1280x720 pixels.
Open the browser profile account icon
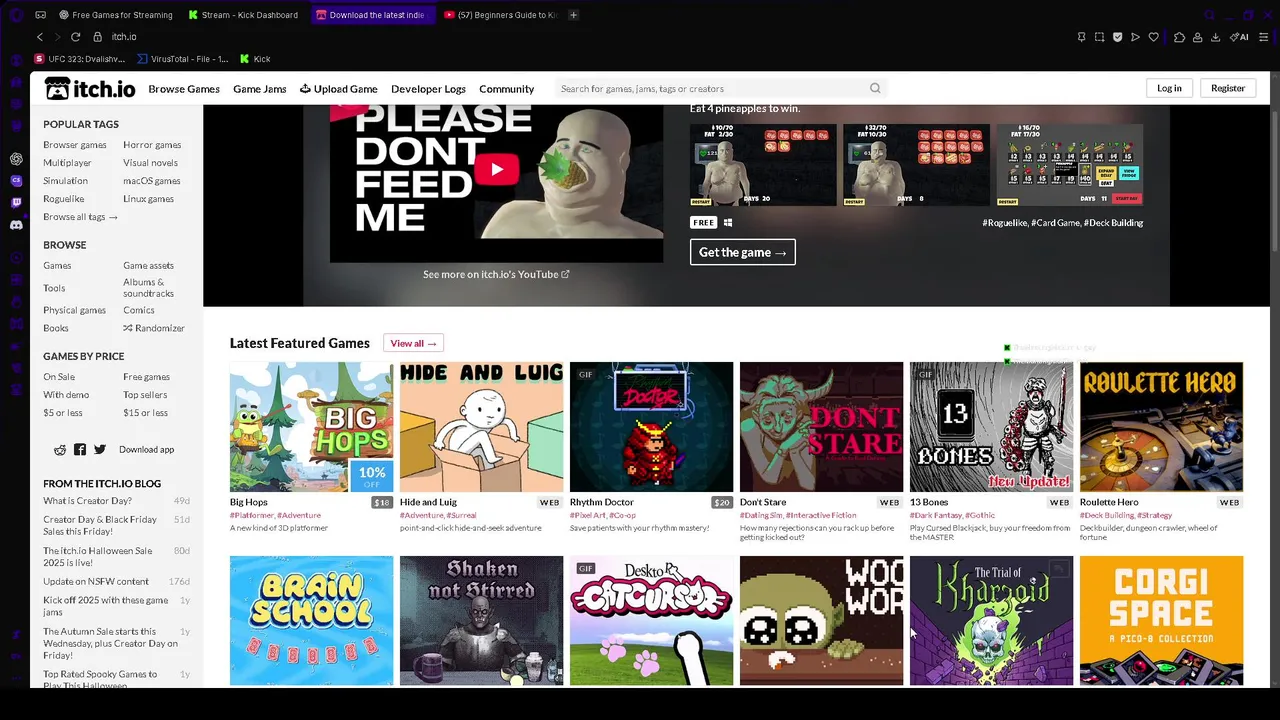pyautogui.click(x=1198, y=37)
